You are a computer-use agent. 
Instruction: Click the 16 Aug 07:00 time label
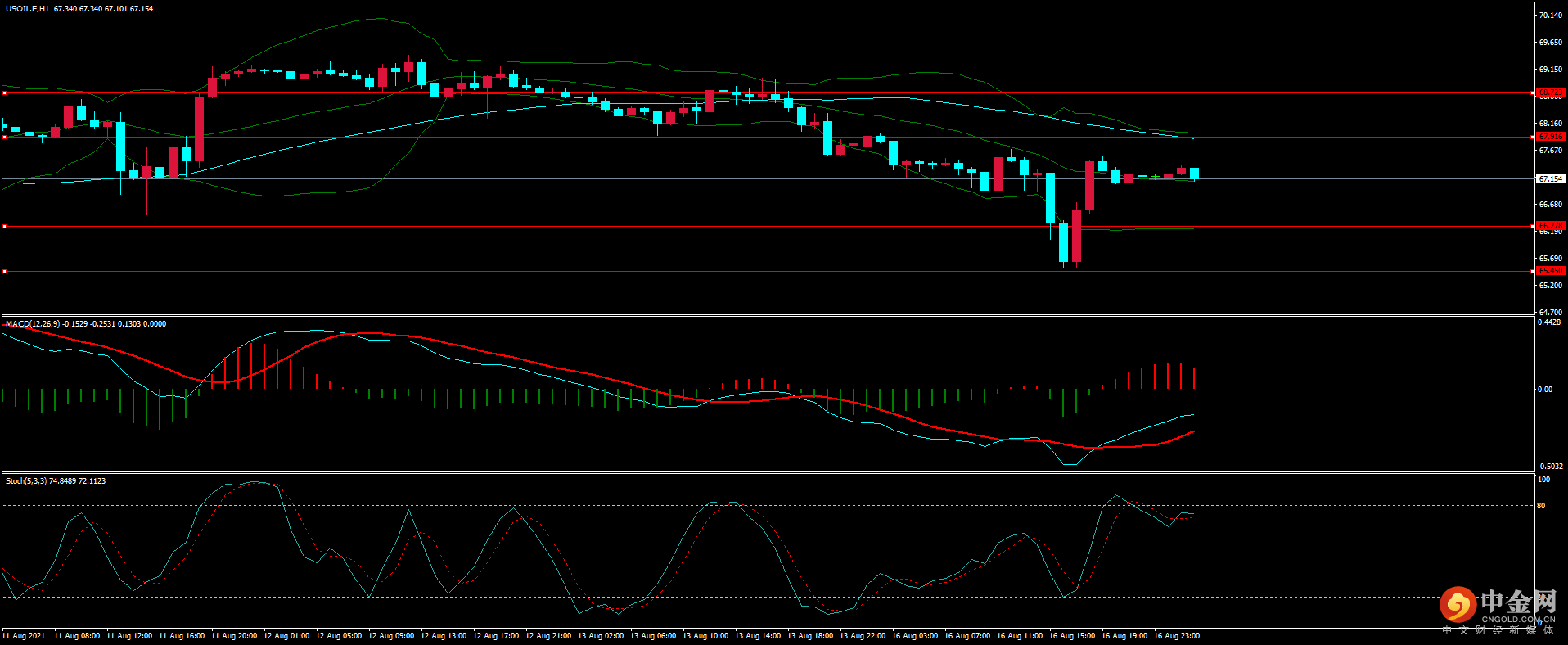[x=967, y=636]
